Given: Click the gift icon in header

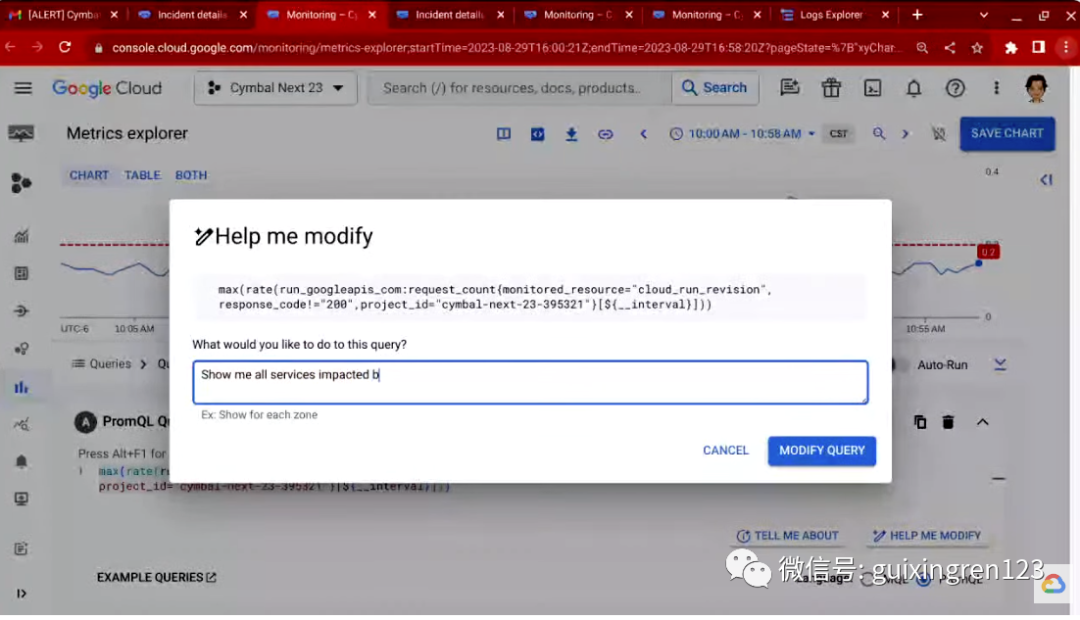Looking at the screenshot, I should pyautogui.click(x=831, y=88).
